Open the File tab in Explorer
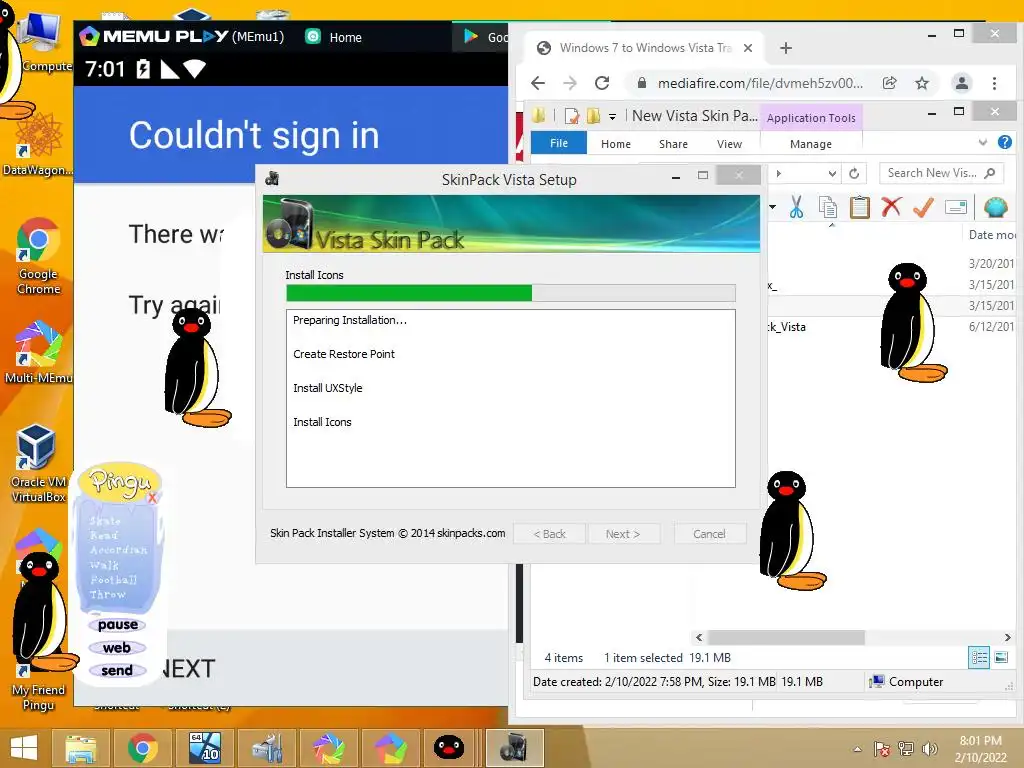The image size is (1024, 768). click(559, 143)
